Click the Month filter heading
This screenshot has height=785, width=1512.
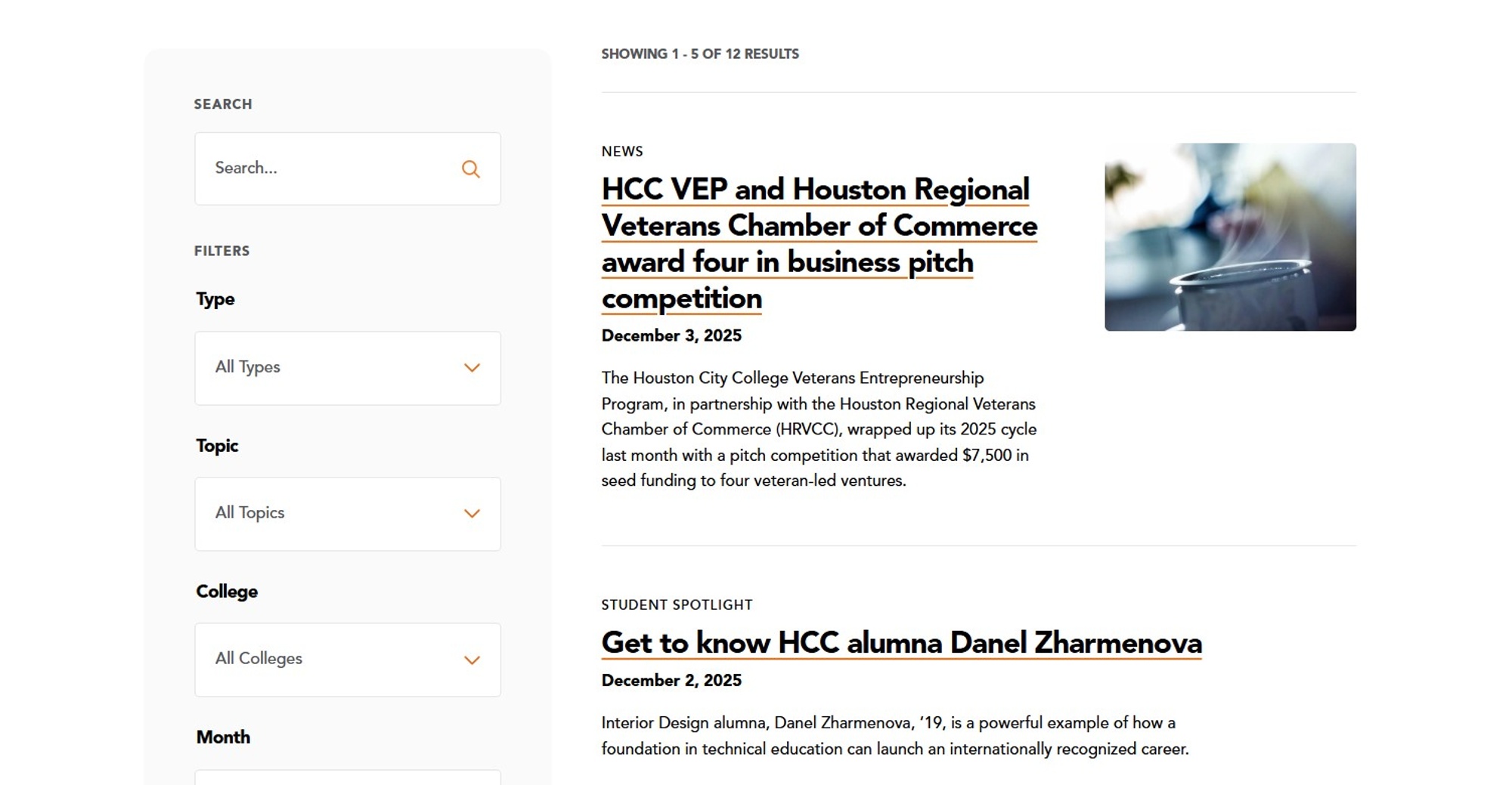[x=223, y=737]
